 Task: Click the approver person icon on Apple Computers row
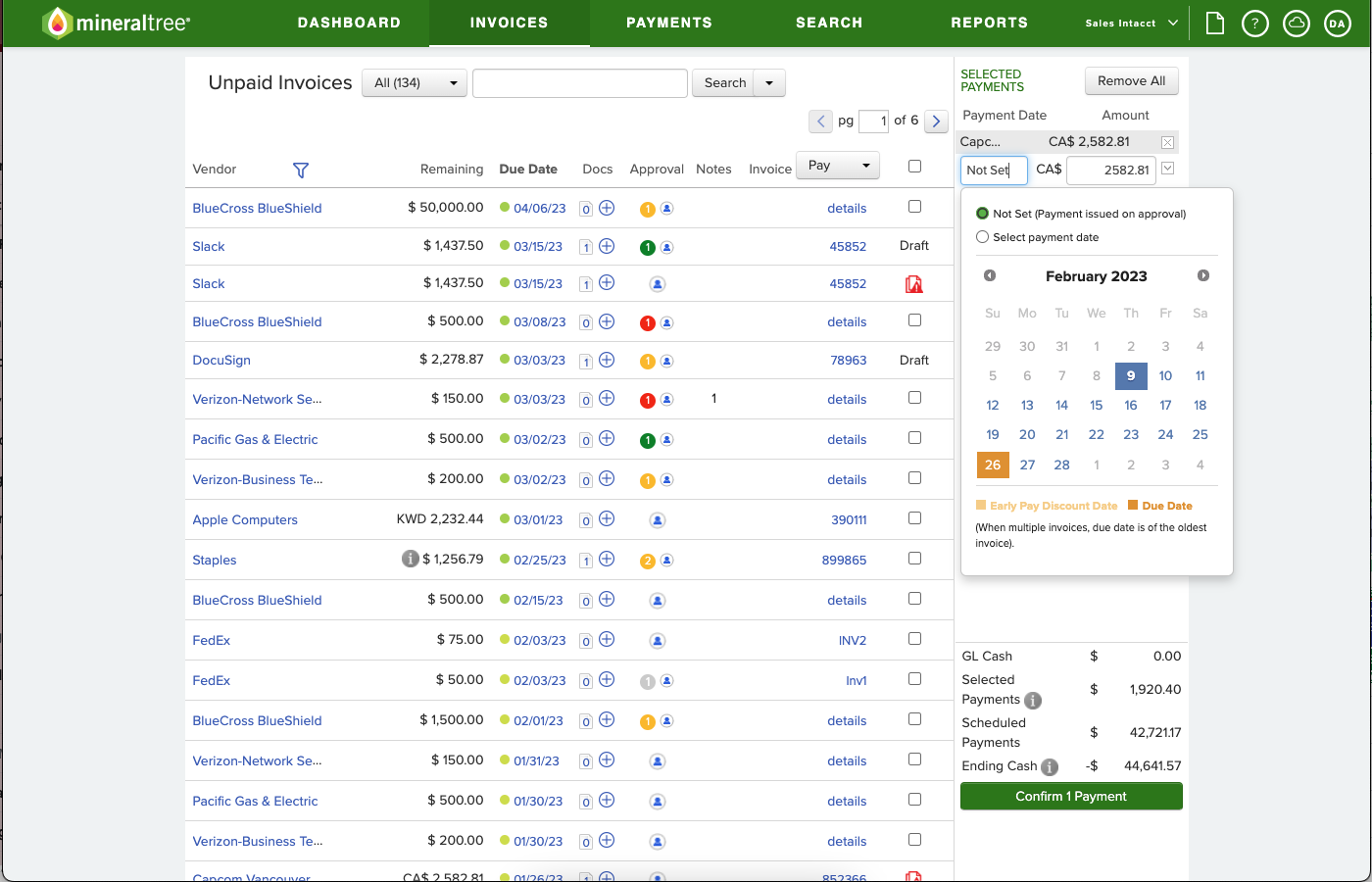click(x=658, y=520)
